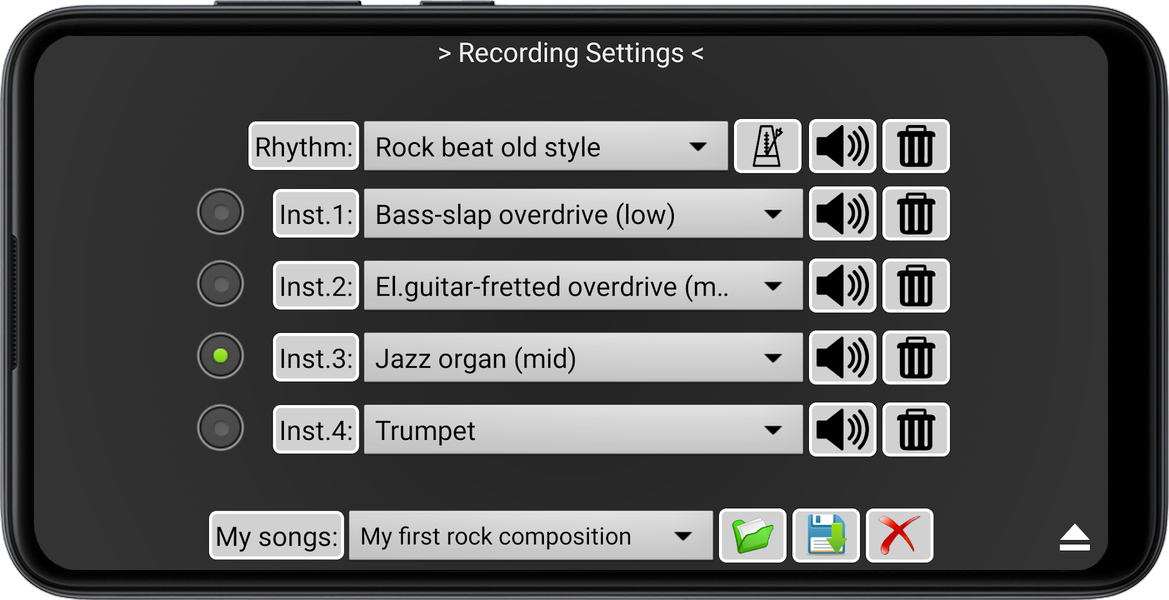Play the Rock beat old style rhythm
Image resolution: width=1169 pixels, height=600 pixels.
coord(842,146)
